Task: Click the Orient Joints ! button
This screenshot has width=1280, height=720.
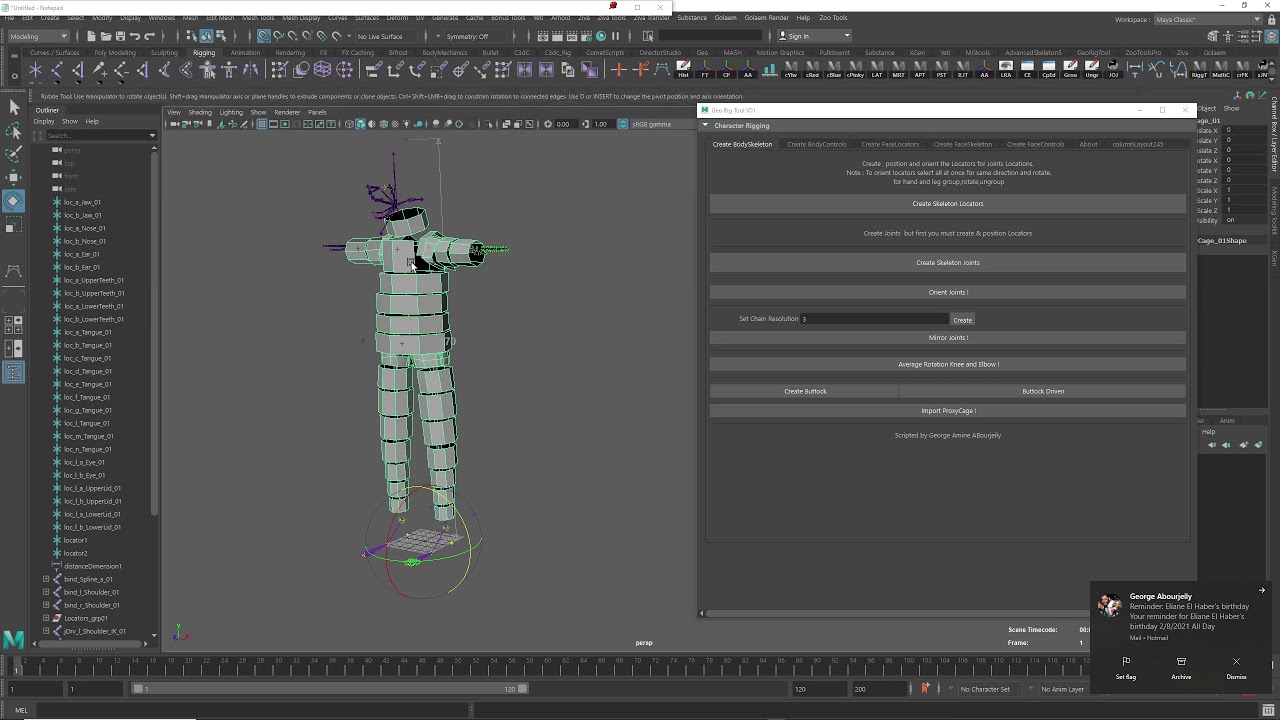Action: [948, 292]
